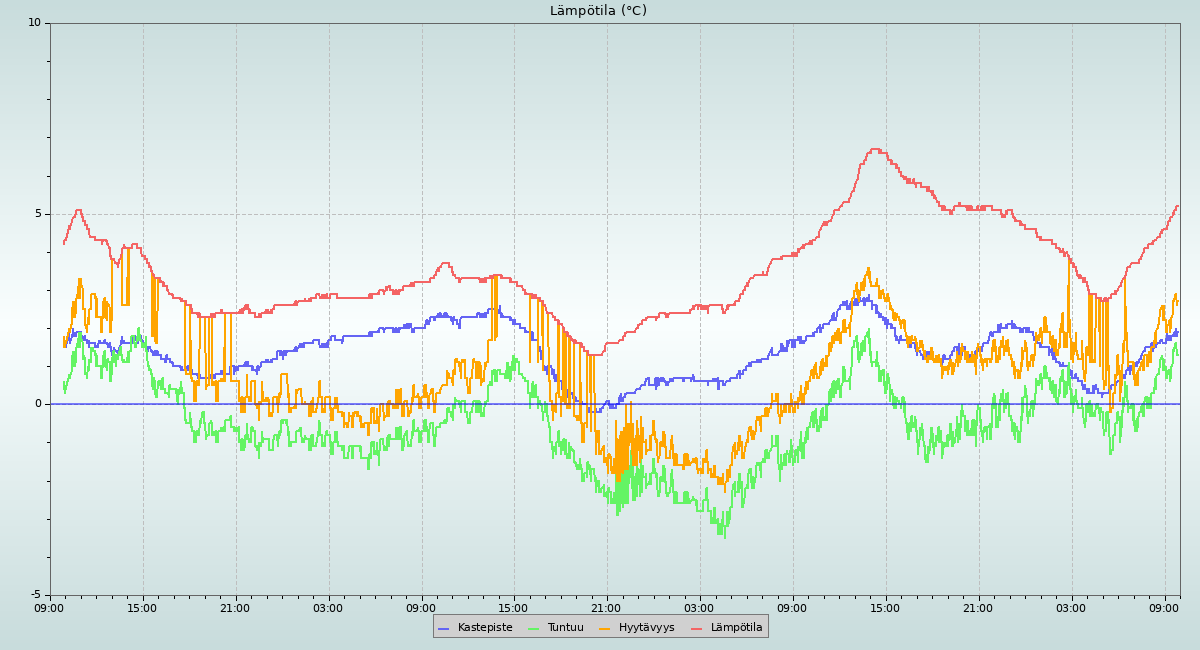Click the y-axis label 5
The width and height of the screenshot is (1200, 650).
point(38,213)
